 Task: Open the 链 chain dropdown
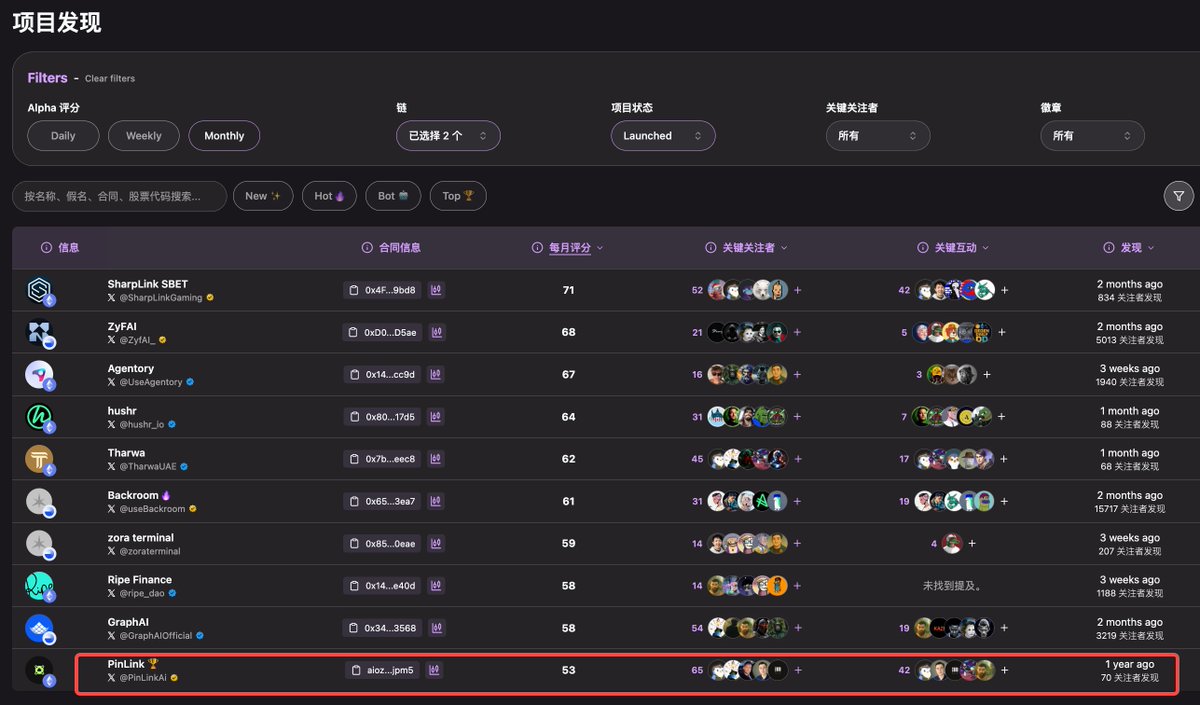coord(448,136)
